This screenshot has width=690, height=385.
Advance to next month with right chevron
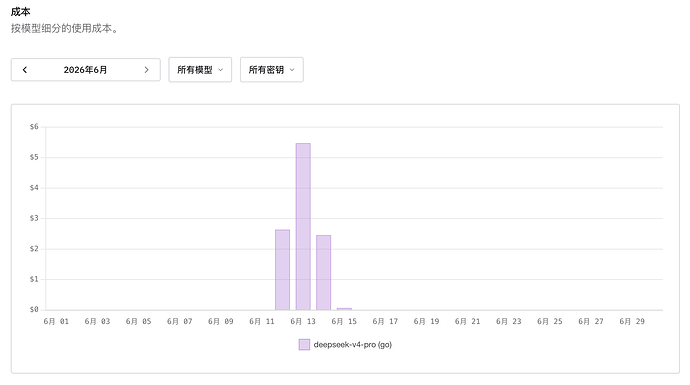(147, 70)
